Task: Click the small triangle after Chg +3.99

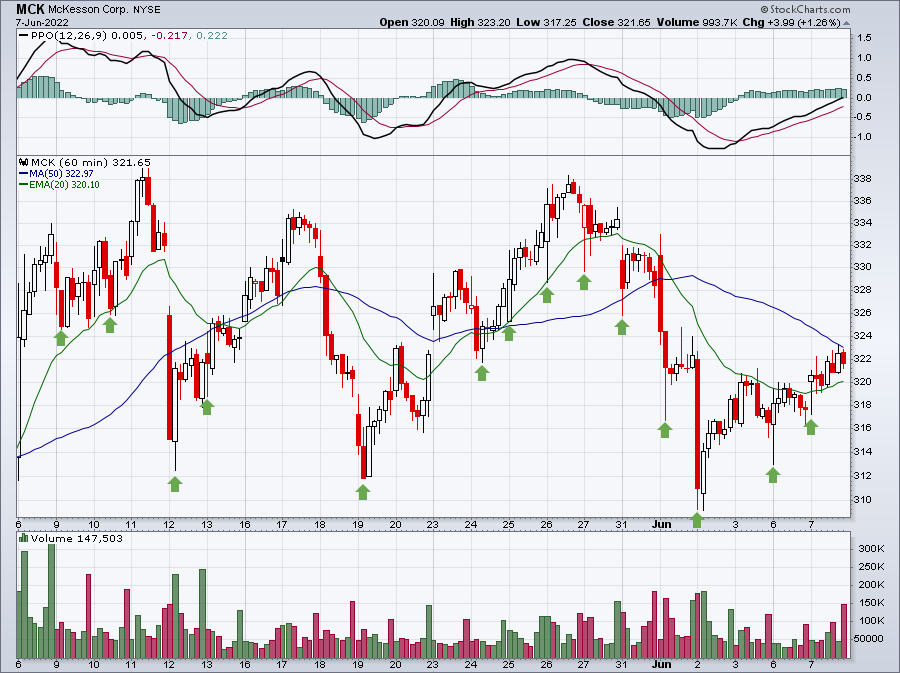Action: pos(847,23)
